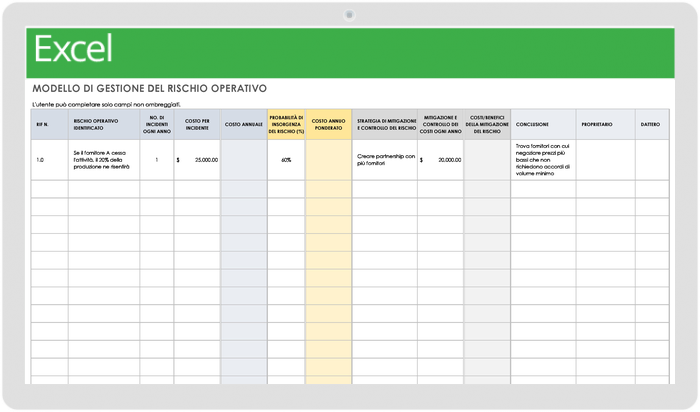Select the probability cell showing 60%
This screenshot has width=700, height=412.
pos(286,160)
